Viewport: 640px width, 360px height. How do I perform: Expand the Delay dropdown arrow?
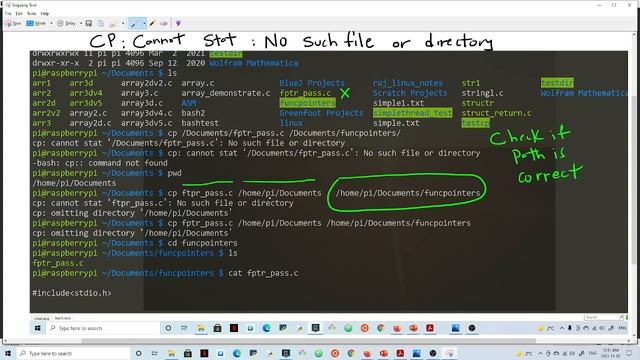(x=81, y=24)
